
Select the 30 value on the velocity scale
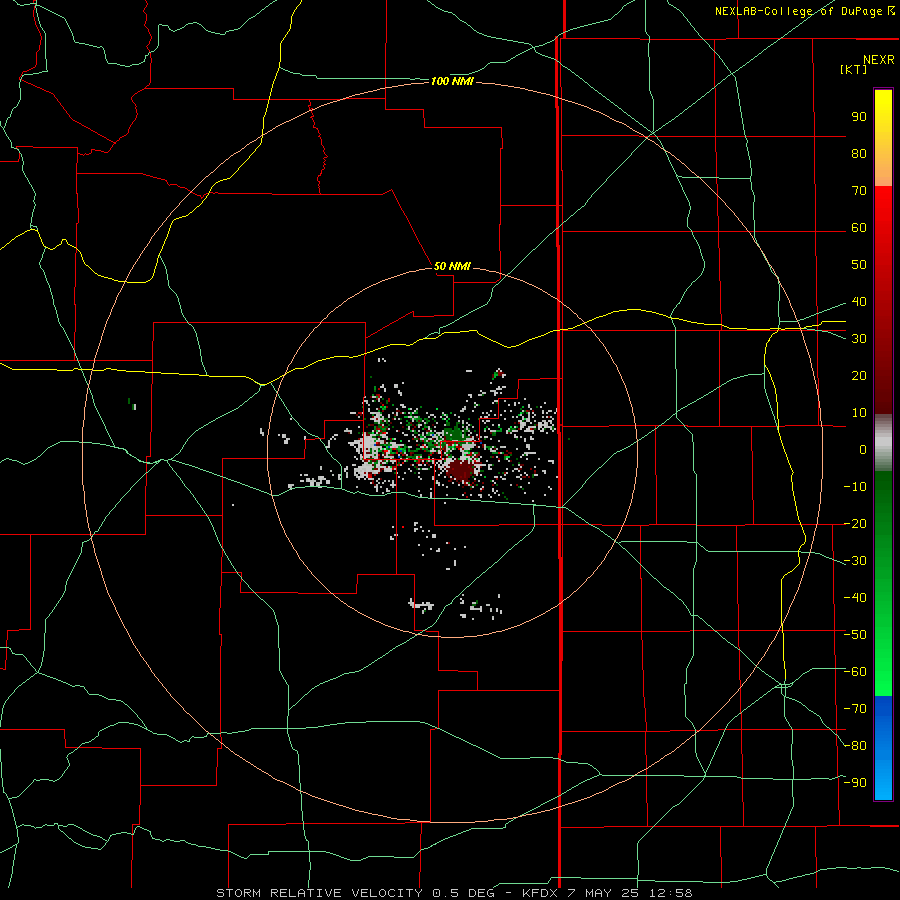(x=859, y=339)
